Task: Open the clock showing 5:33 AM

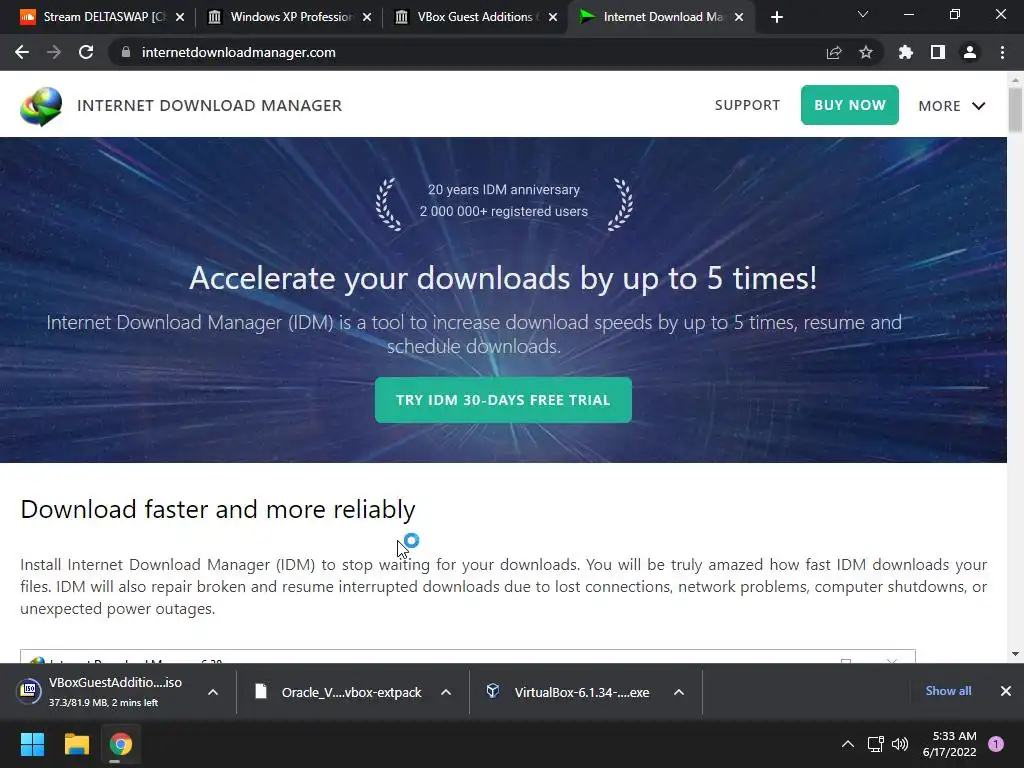Action: [950, 744]
